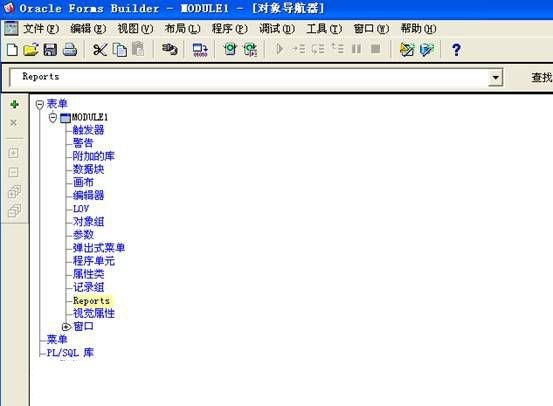This screenshot has height=406, width=553.
Task: Select the LOV tree item
Action: pos(81,209)
